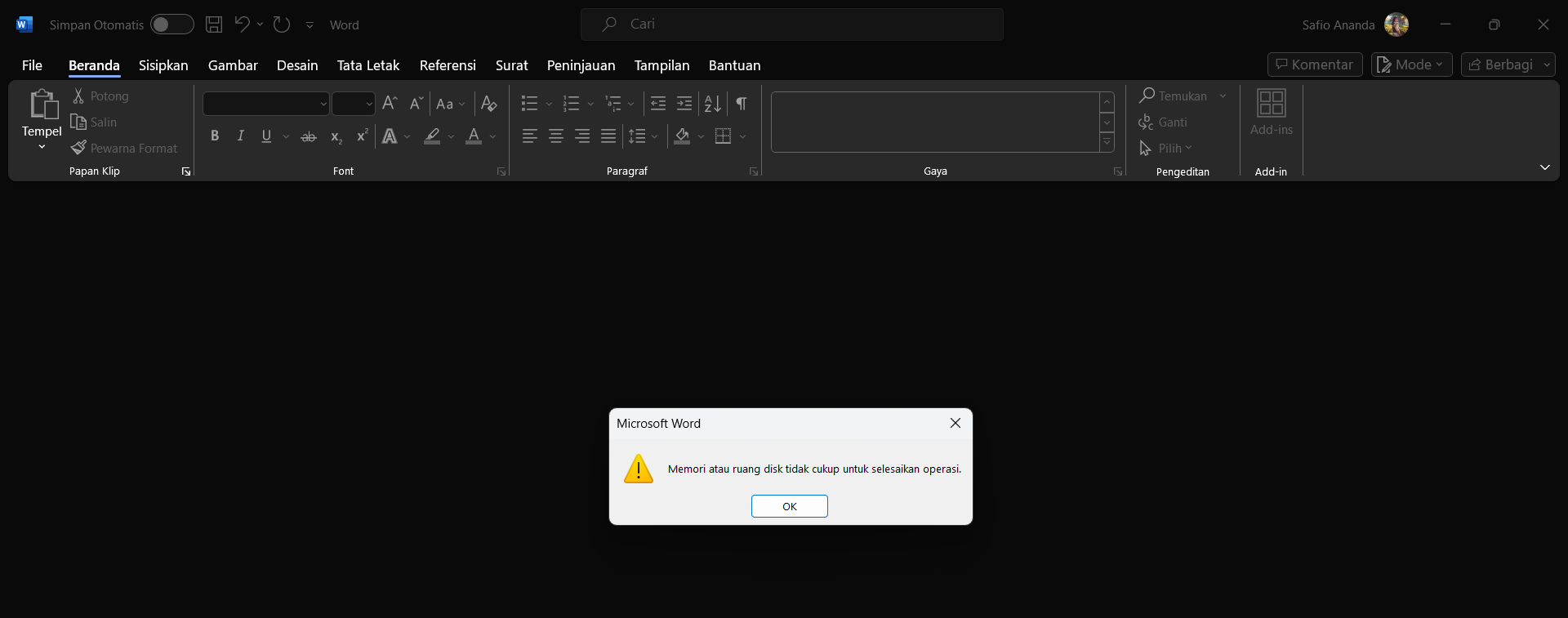Viewport: 1568px width, 618px height.
Task: Click the Justify alignment icon
Action: (608, 136)
